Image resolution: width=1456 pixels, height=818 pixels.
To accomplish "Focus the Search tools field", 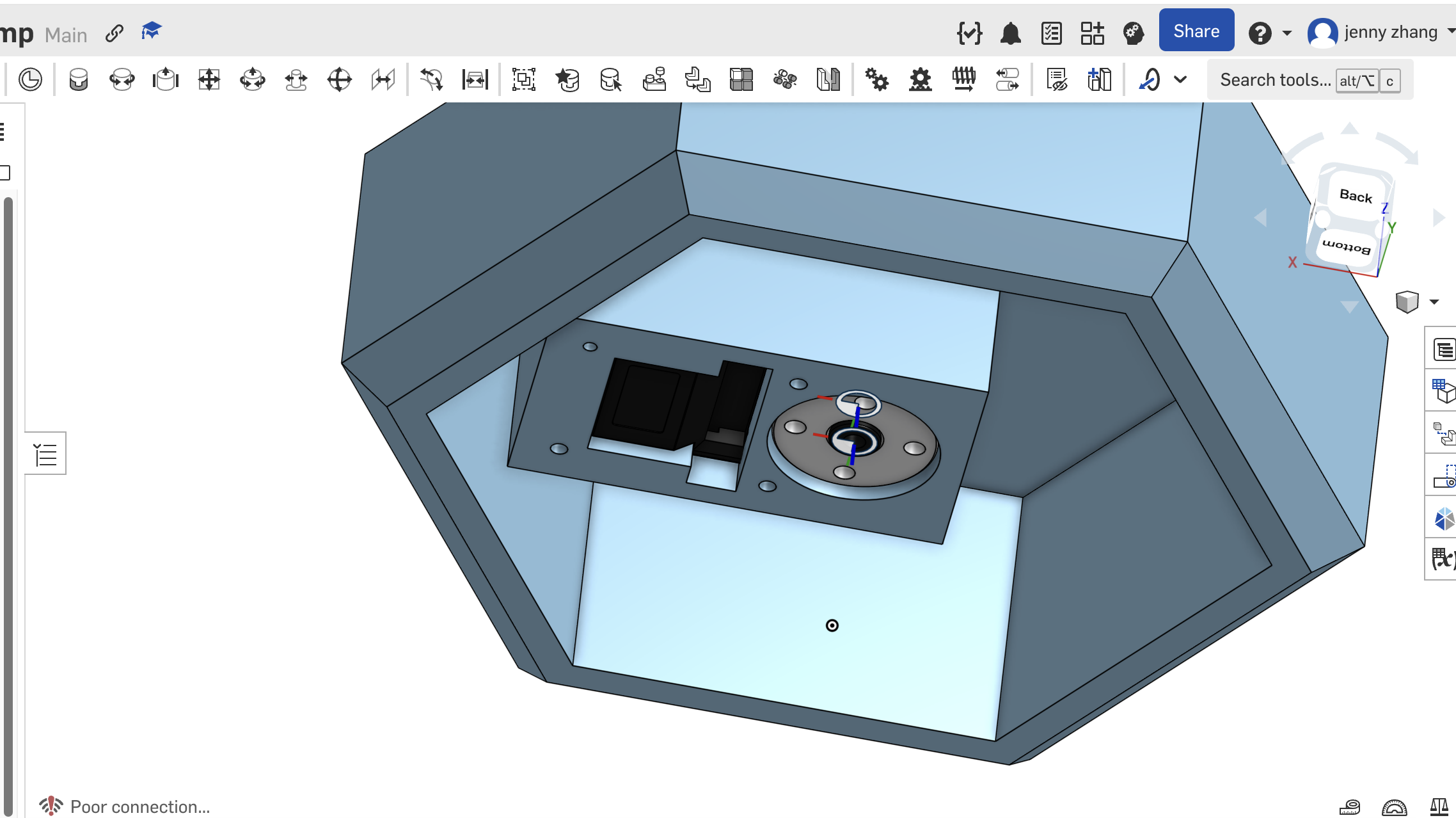I will click(x=1310, y=80).
